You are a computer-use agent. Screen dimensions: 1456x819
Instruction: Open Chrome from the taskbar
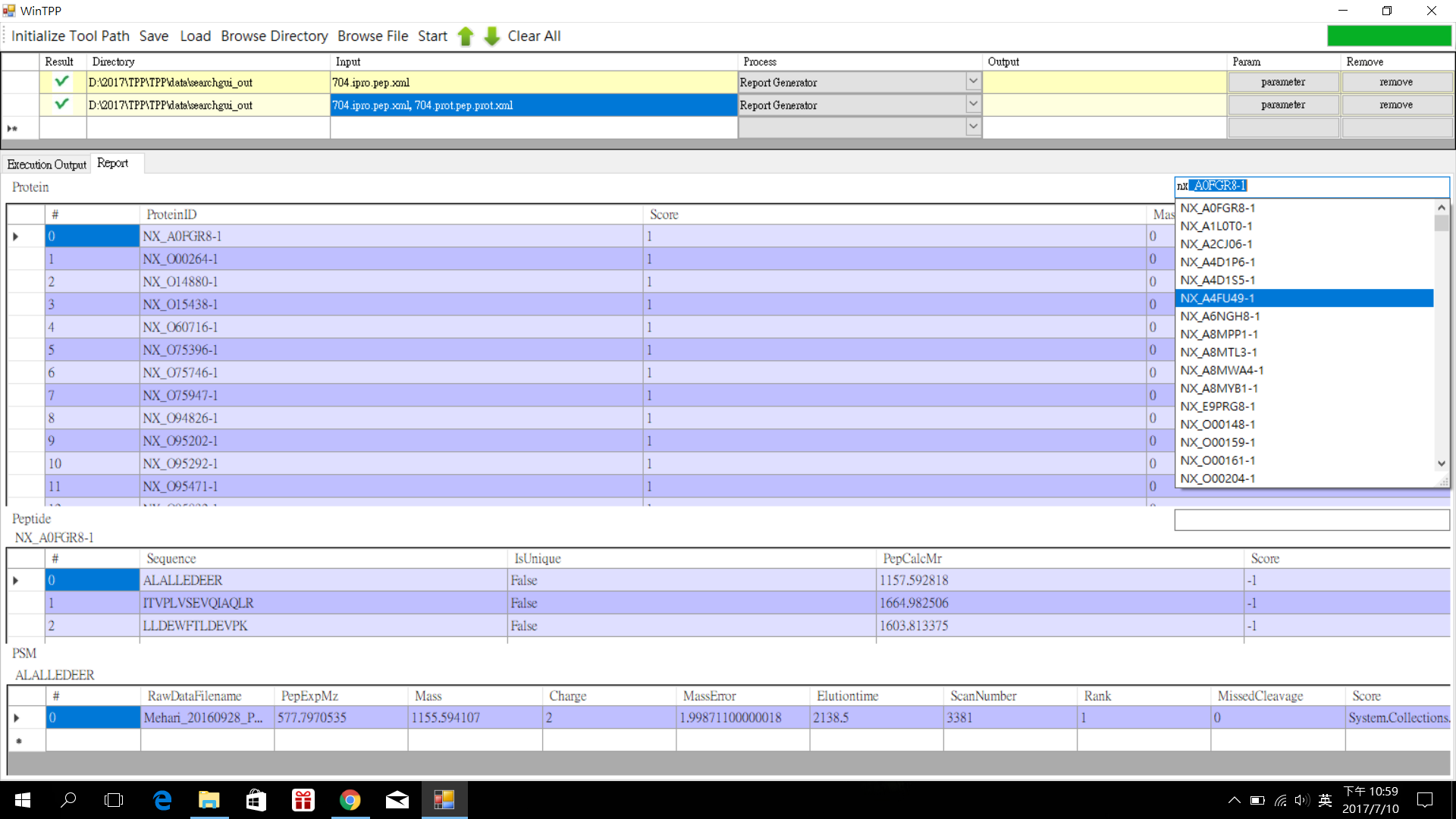[x=350, y=800]
